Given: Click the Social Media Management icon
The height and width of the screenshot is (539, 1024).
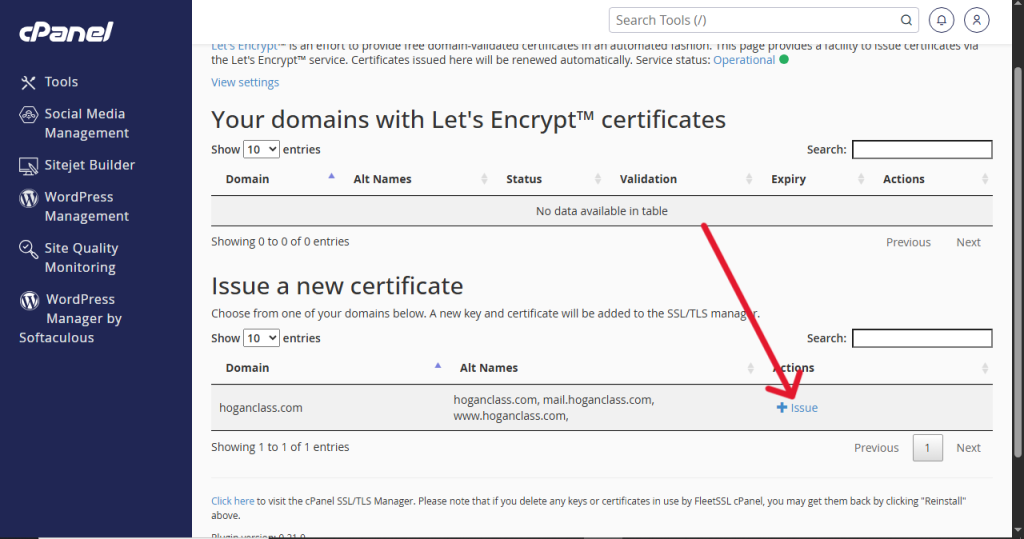Looking at the screenshot, I should coord(28,115).
